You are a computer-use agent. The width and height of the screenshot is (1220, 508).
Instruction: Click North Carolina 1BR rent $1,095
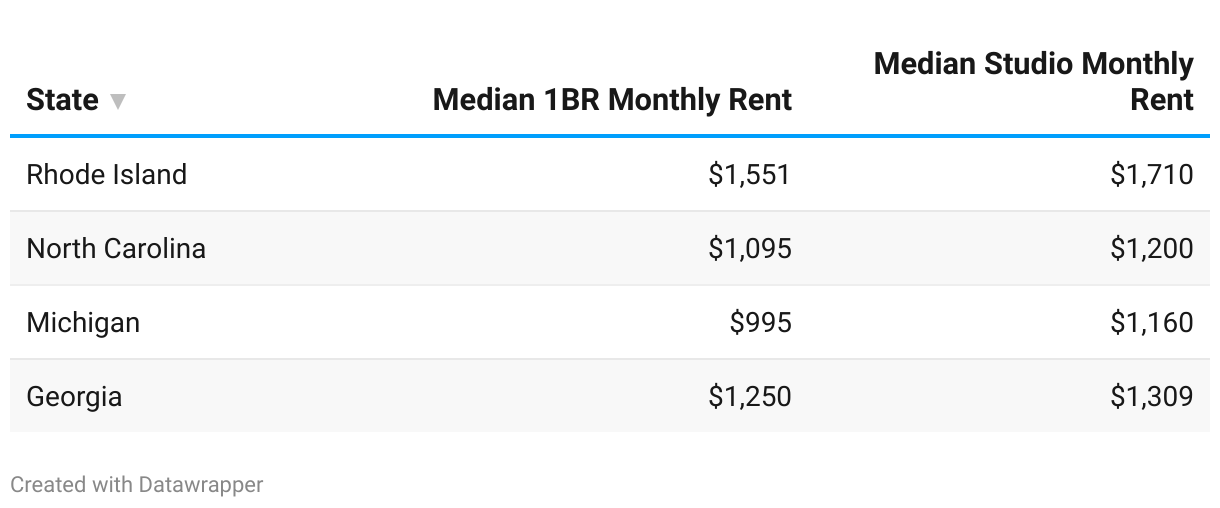point(750,248)
